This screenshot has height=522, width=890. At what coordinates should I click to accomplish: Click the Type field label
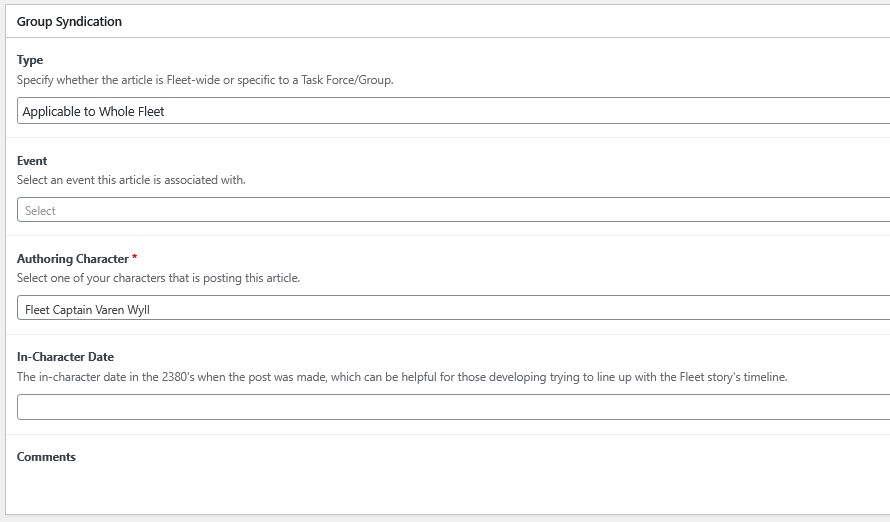coord(30,60)
